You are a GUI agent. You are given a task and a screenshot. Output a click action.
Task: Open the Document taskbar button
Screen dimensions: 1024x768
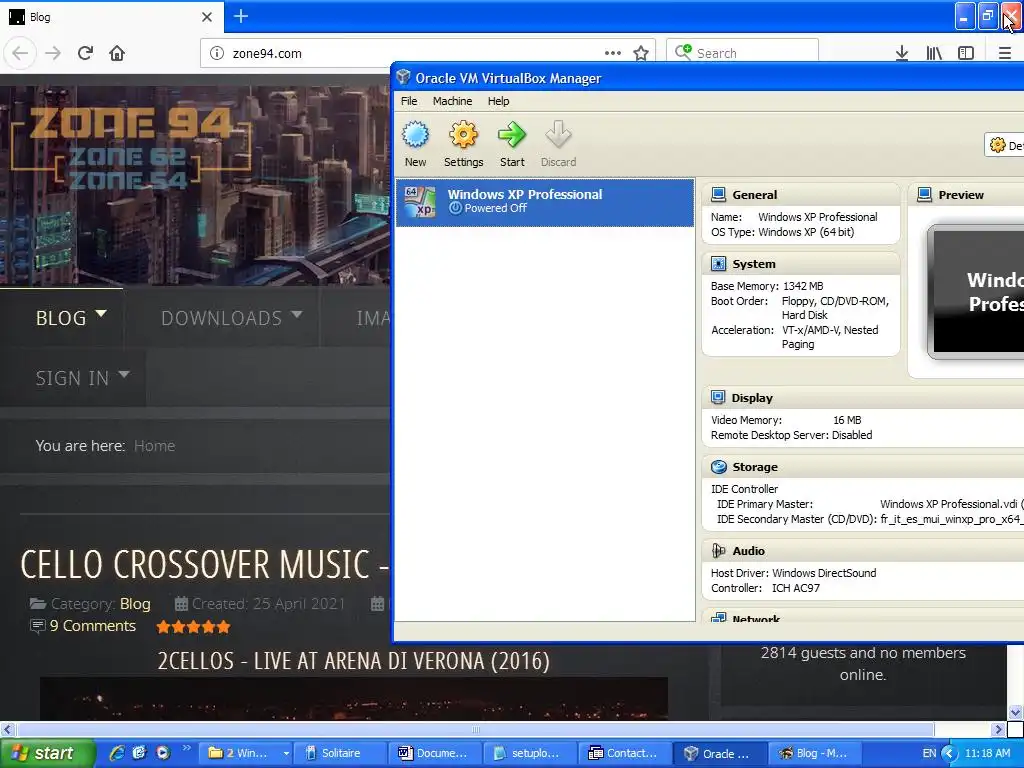point(434,753)
